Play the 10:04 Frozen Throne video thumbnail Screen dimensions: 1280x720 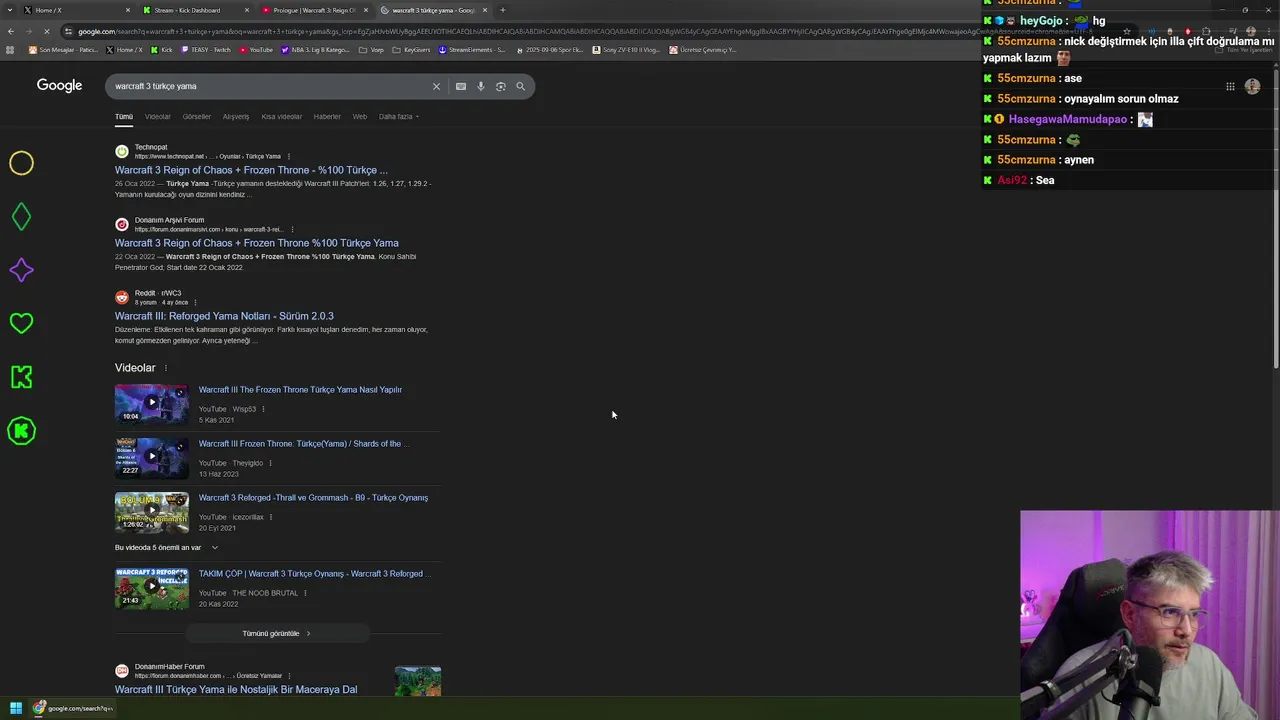(x=152, y=403)
